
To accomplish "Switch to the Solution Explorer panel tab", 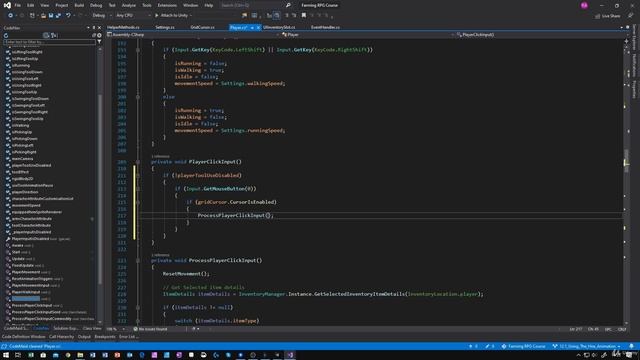I will pyautogui.click(x=65, y=328).
